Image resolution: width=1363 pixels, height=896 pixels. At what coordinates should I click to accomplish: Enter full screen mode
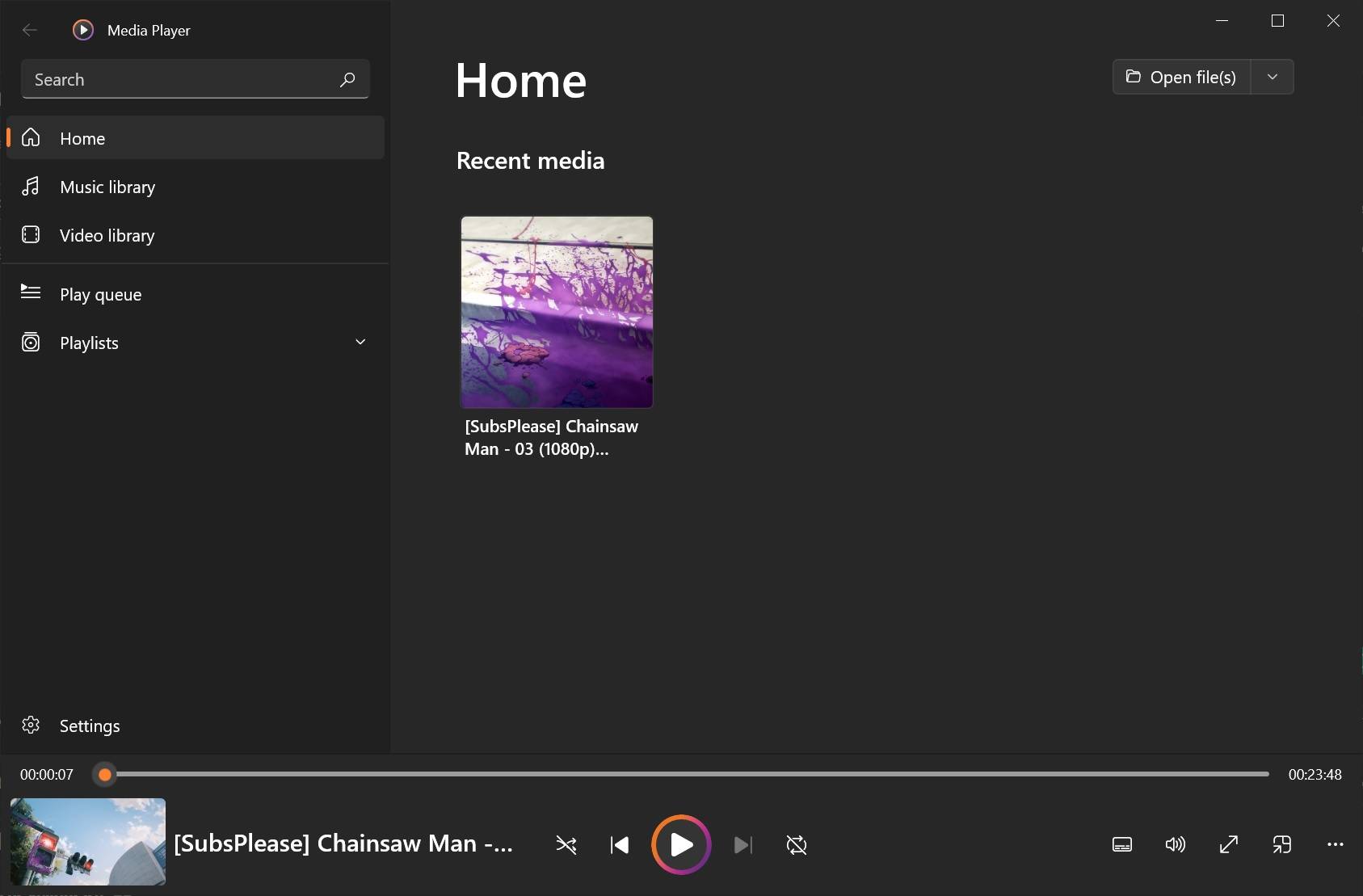1229,844
